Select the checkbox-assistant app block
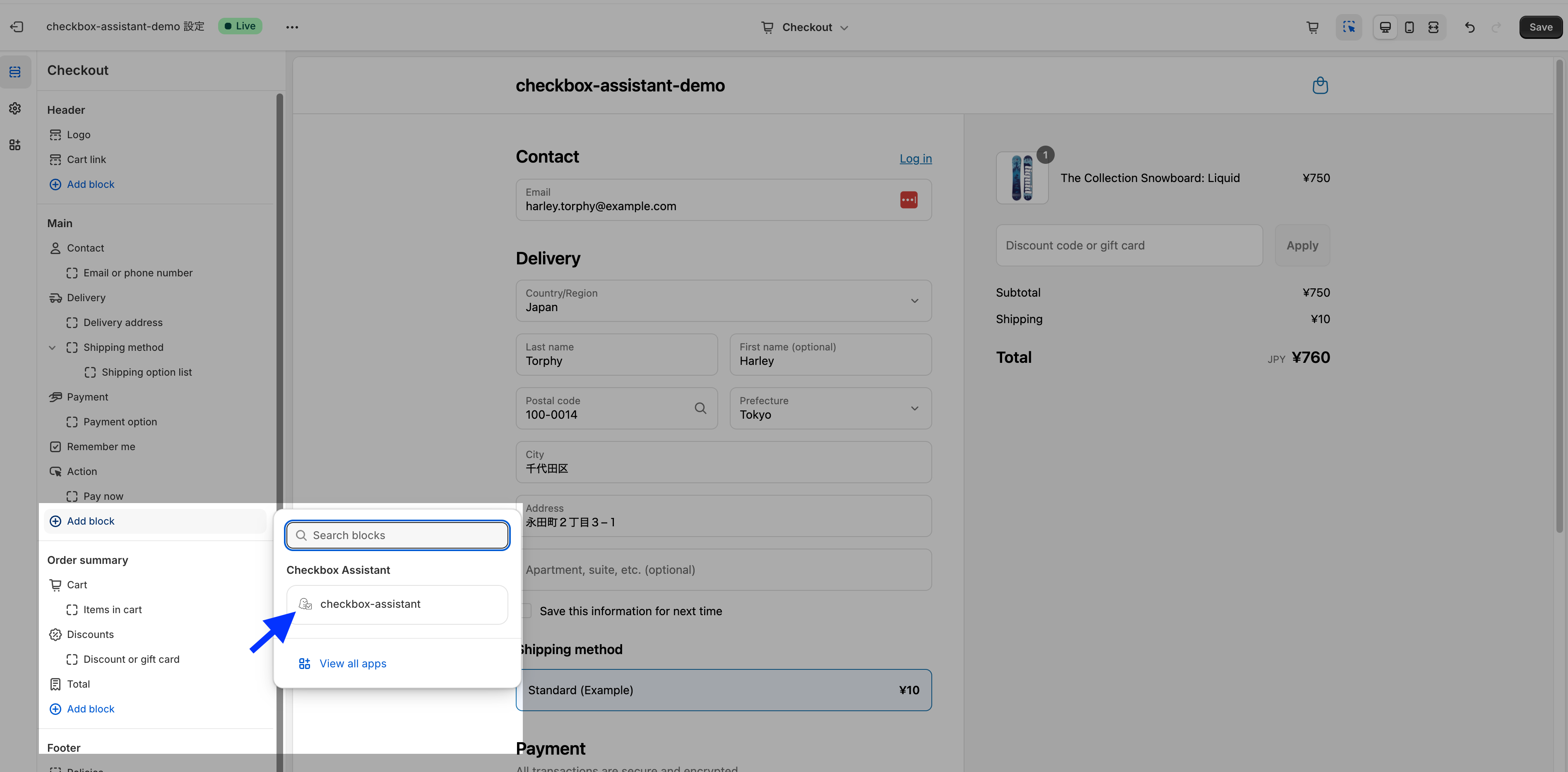Viewport: 1568px width, 772px height. [397, 604]
